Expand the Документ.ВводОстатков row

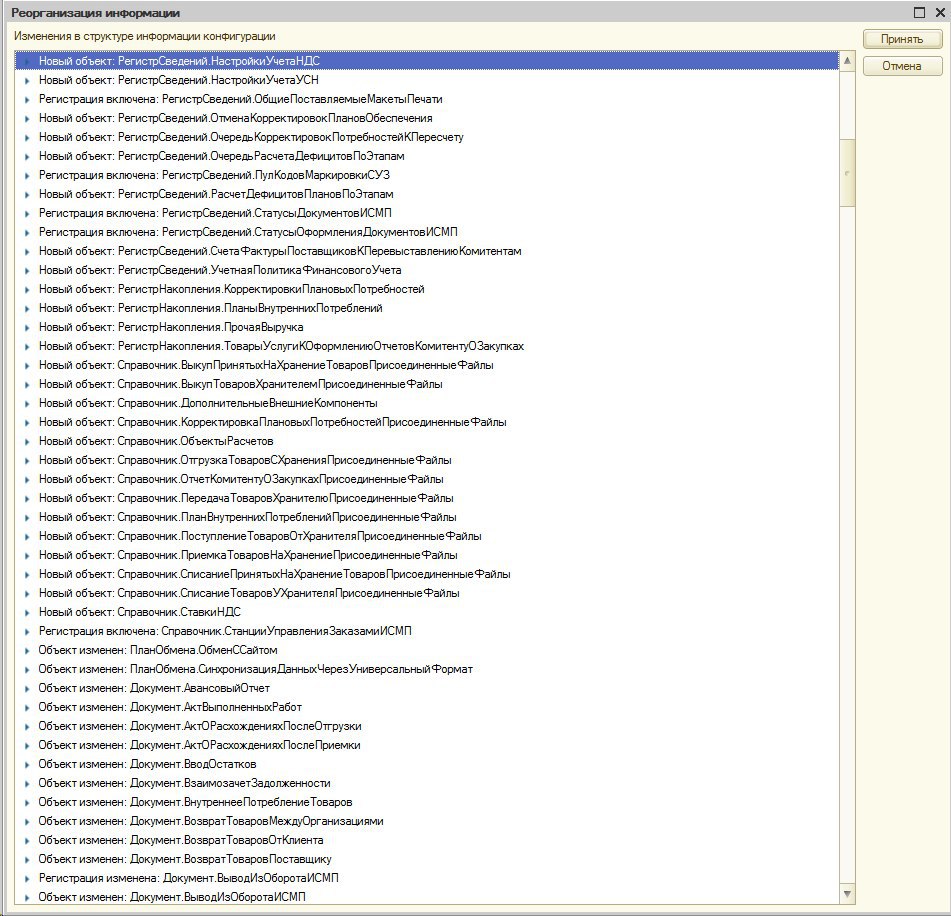tap(27, 764)
